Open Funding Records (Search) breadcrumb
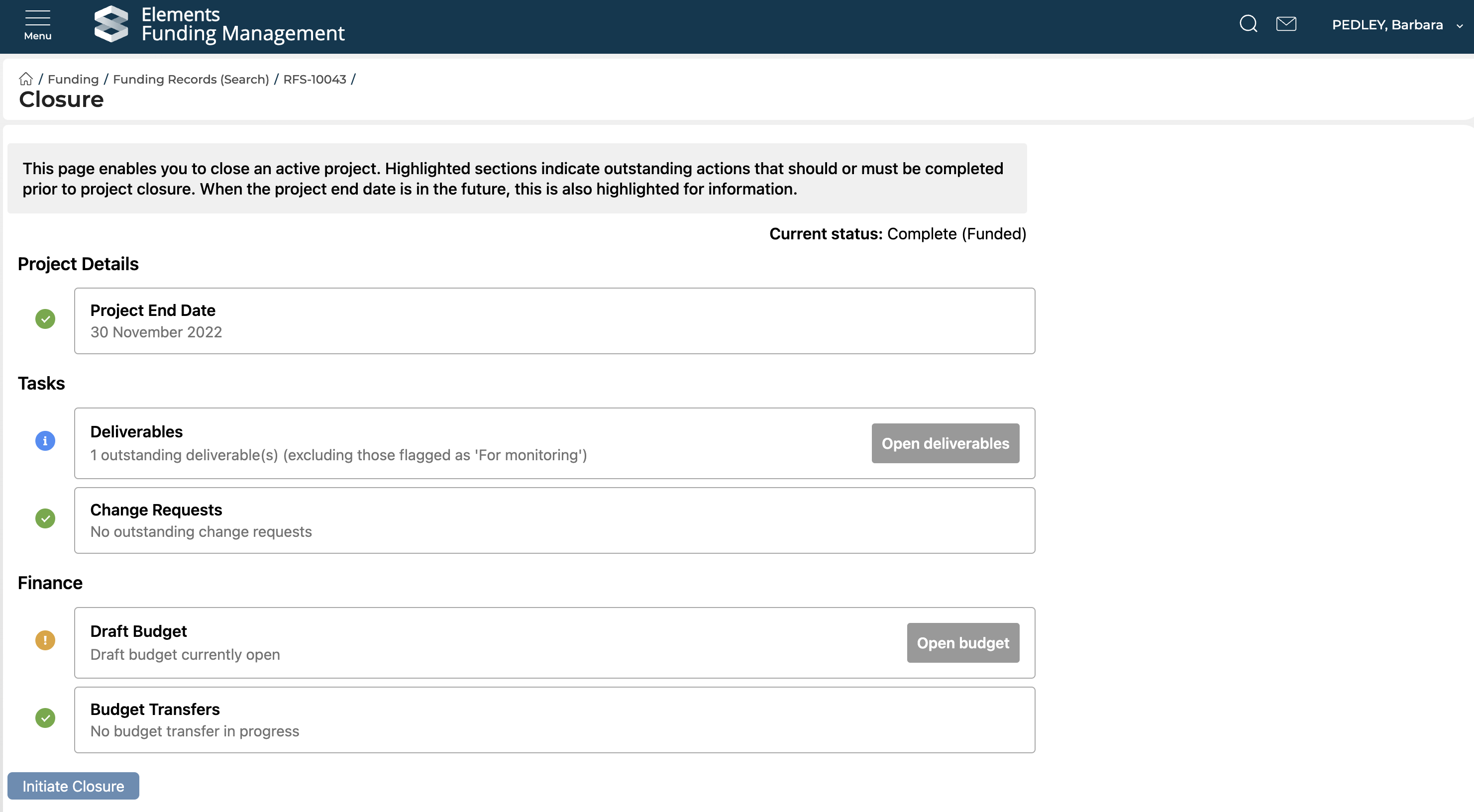The image size is (1474, 812). [x=191, y=79]
